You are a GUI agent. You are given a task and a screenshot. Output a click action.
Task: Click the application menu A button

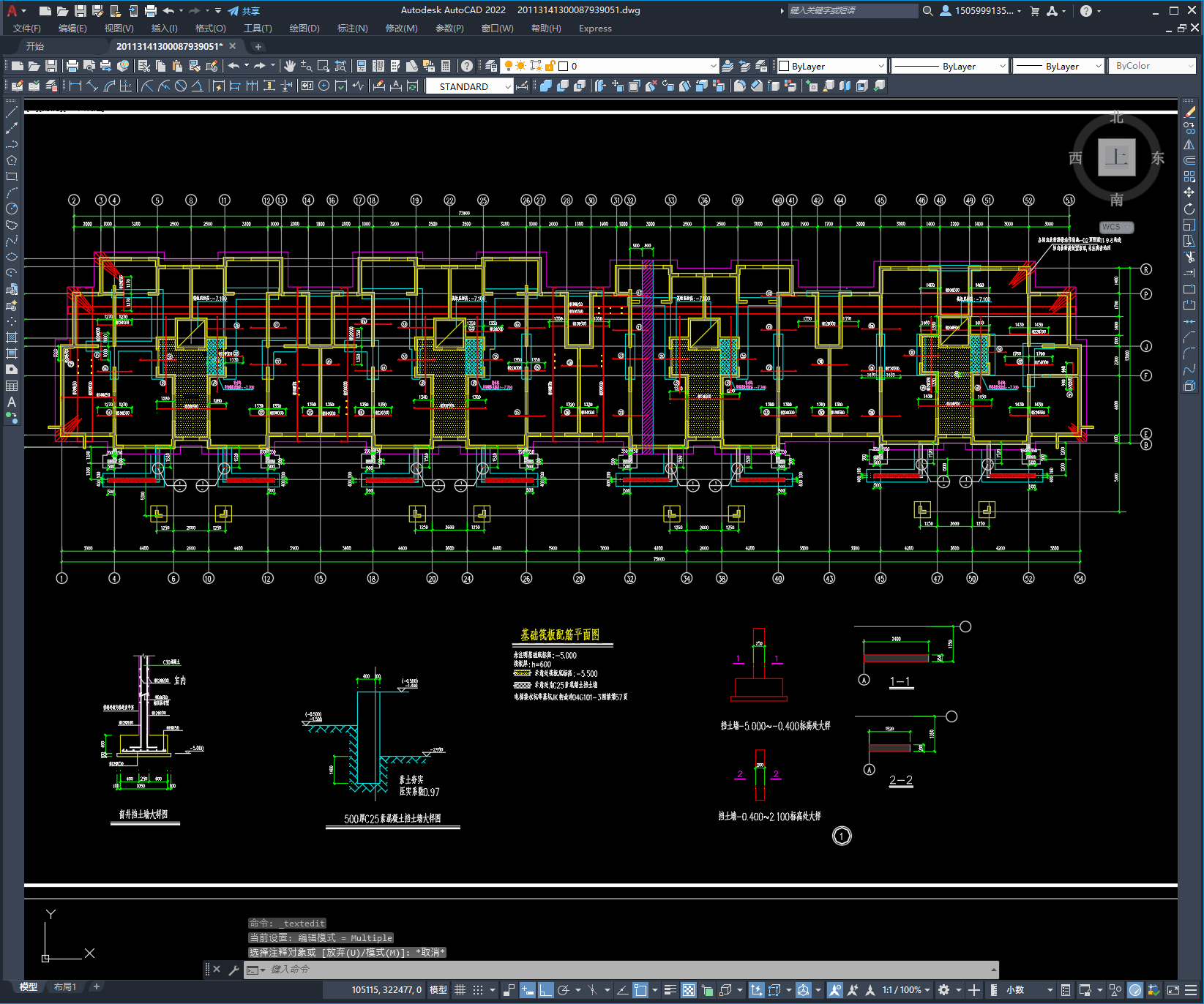pyautogui.click(x=12, y=11)
